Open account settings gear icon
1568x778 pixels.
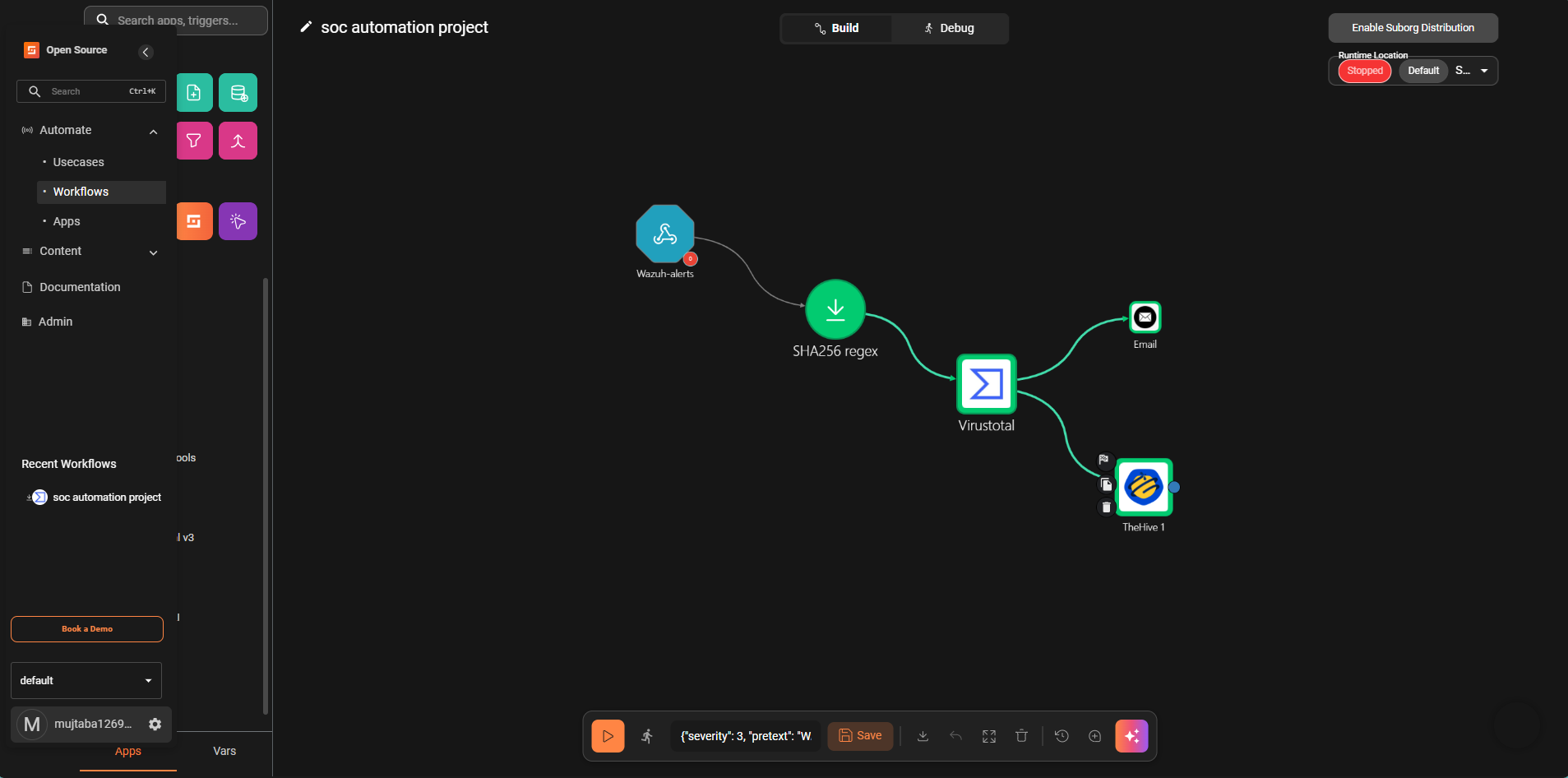155,724
